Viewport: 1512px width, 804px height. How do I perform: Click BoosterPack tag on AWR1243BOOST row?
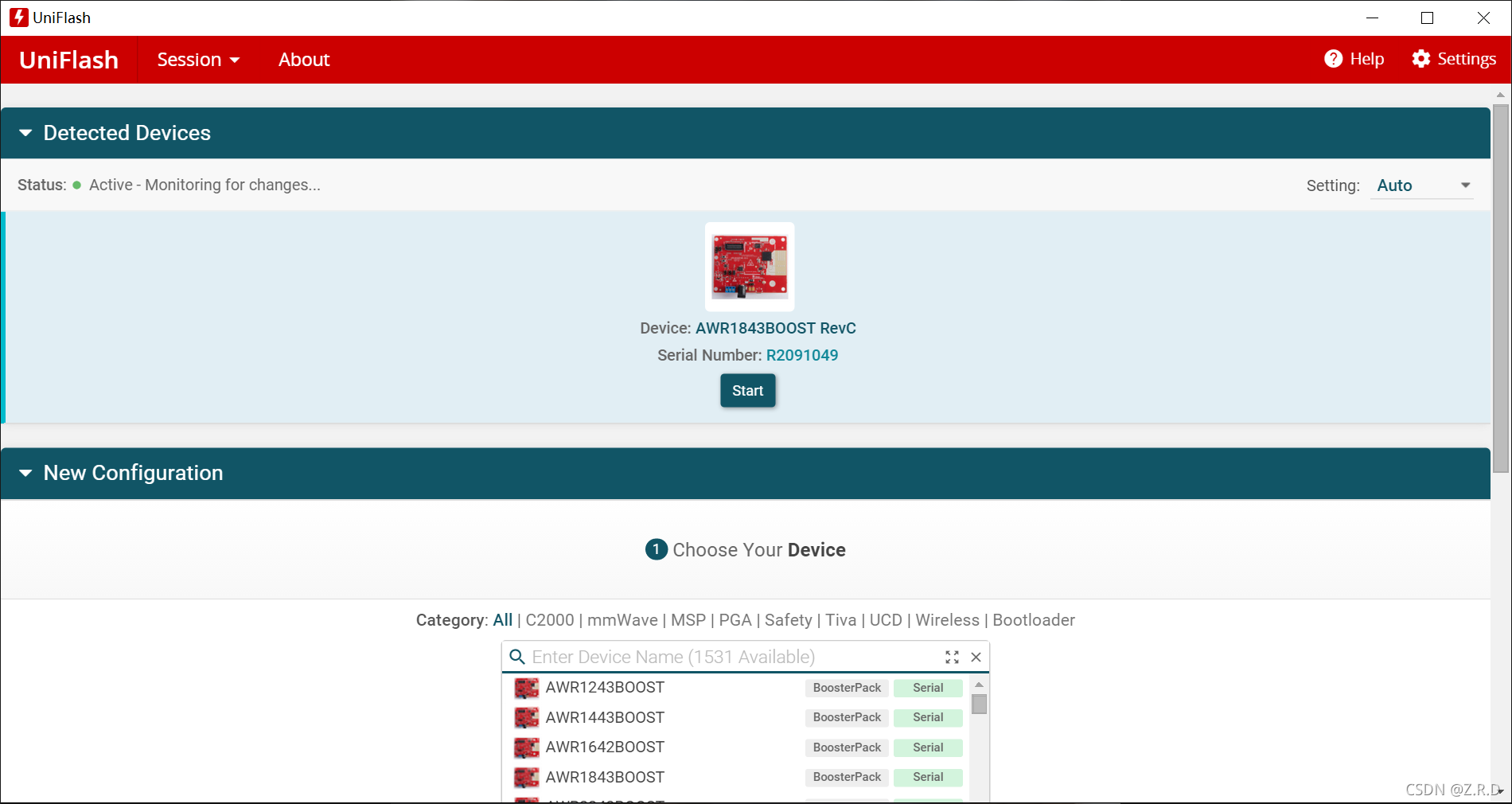847,688
